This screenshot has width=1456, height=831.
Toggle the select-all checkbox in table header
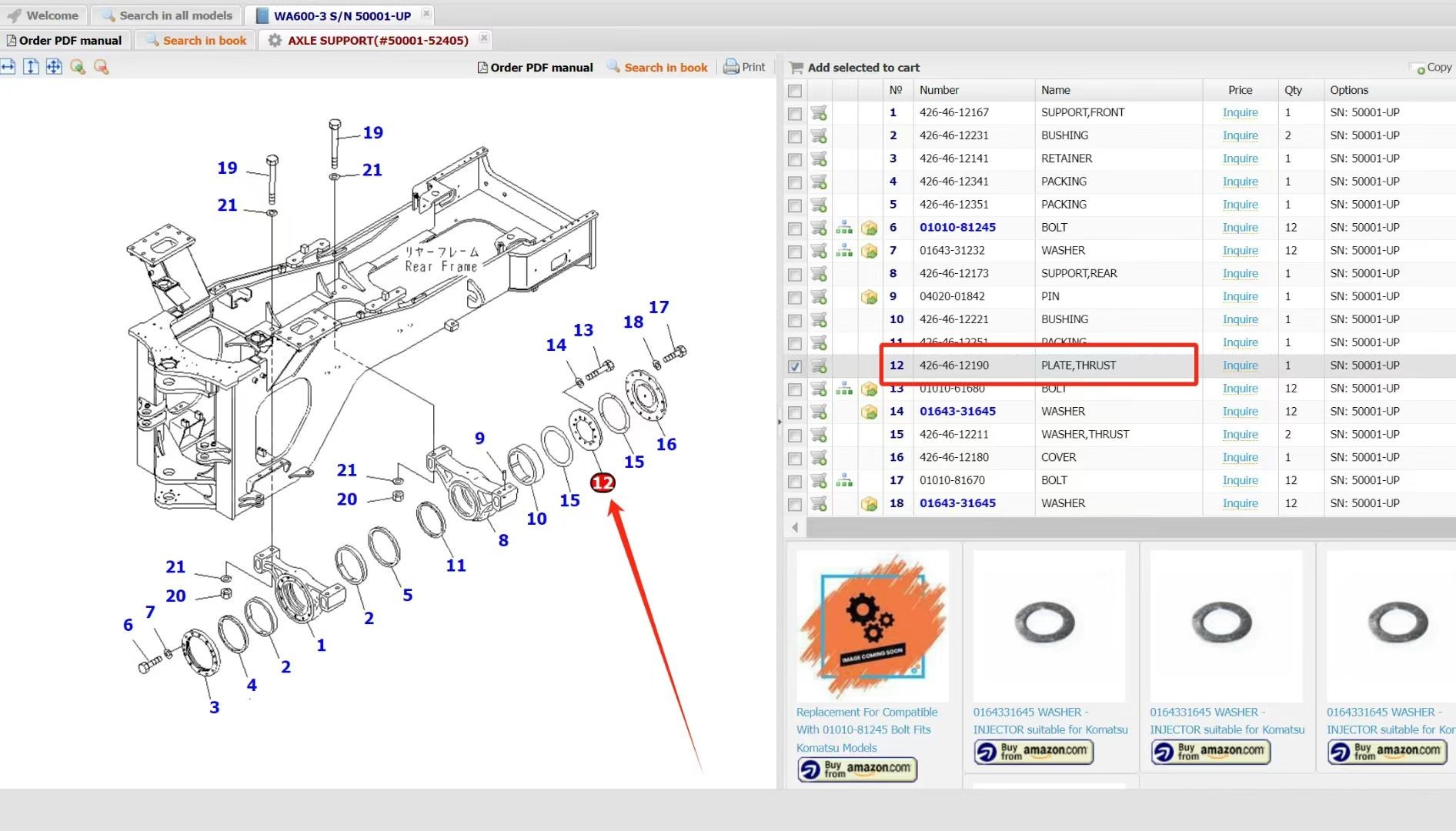click(x=795, y=91)
